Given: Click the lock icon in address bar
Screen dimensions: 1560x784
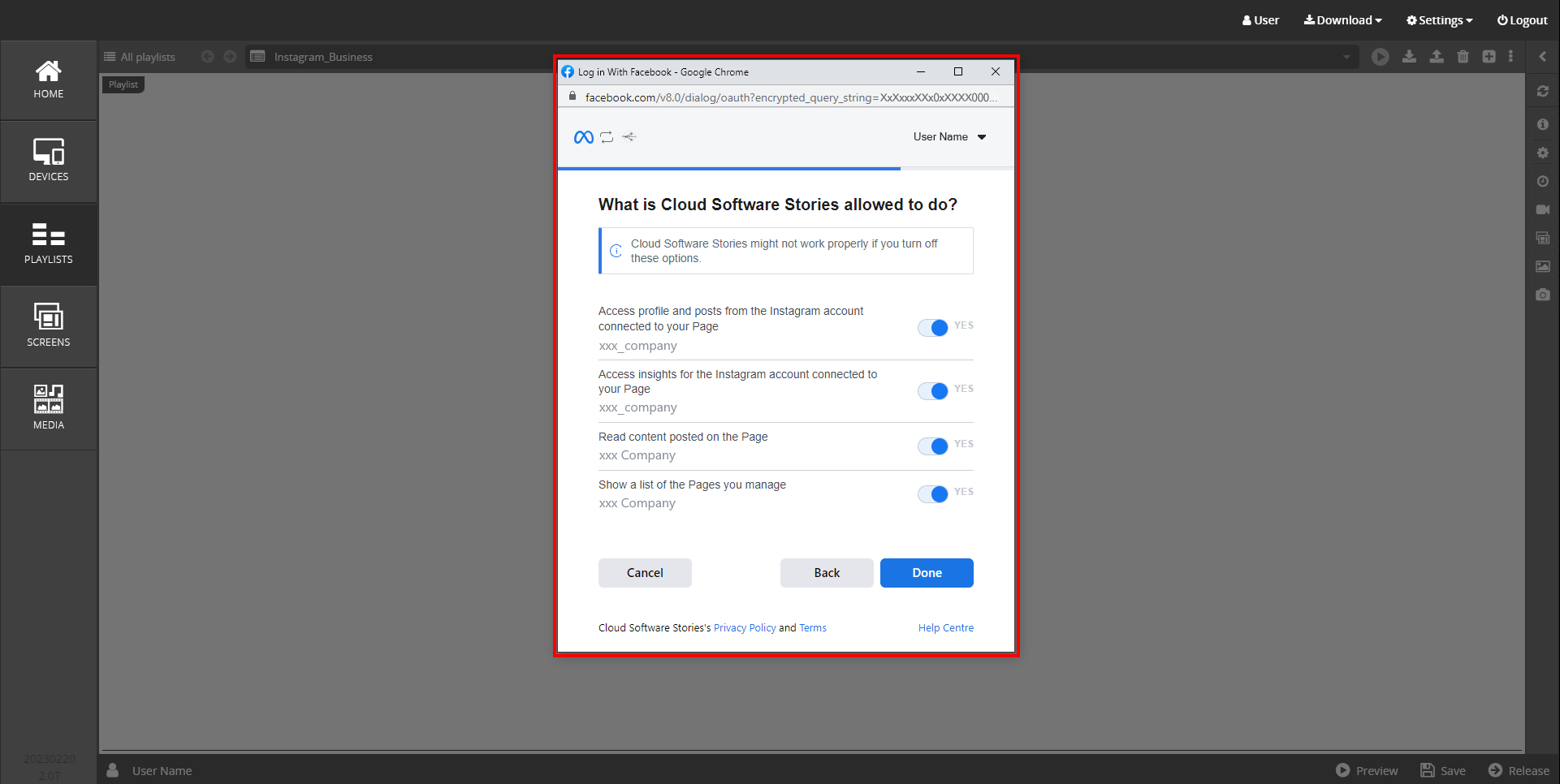Looking at the screenshot, I should click(573, 97).
